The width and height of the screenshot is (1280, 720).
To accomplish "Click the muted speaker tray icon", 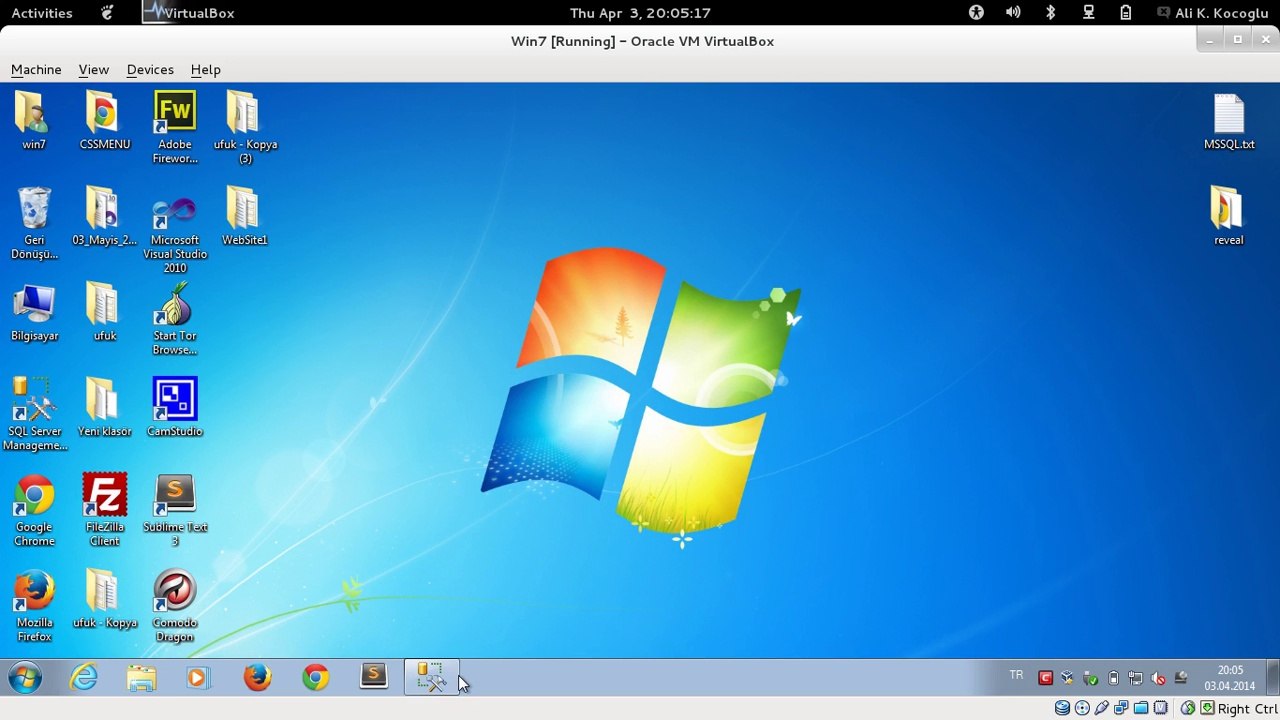I will tap(1158, 678).
